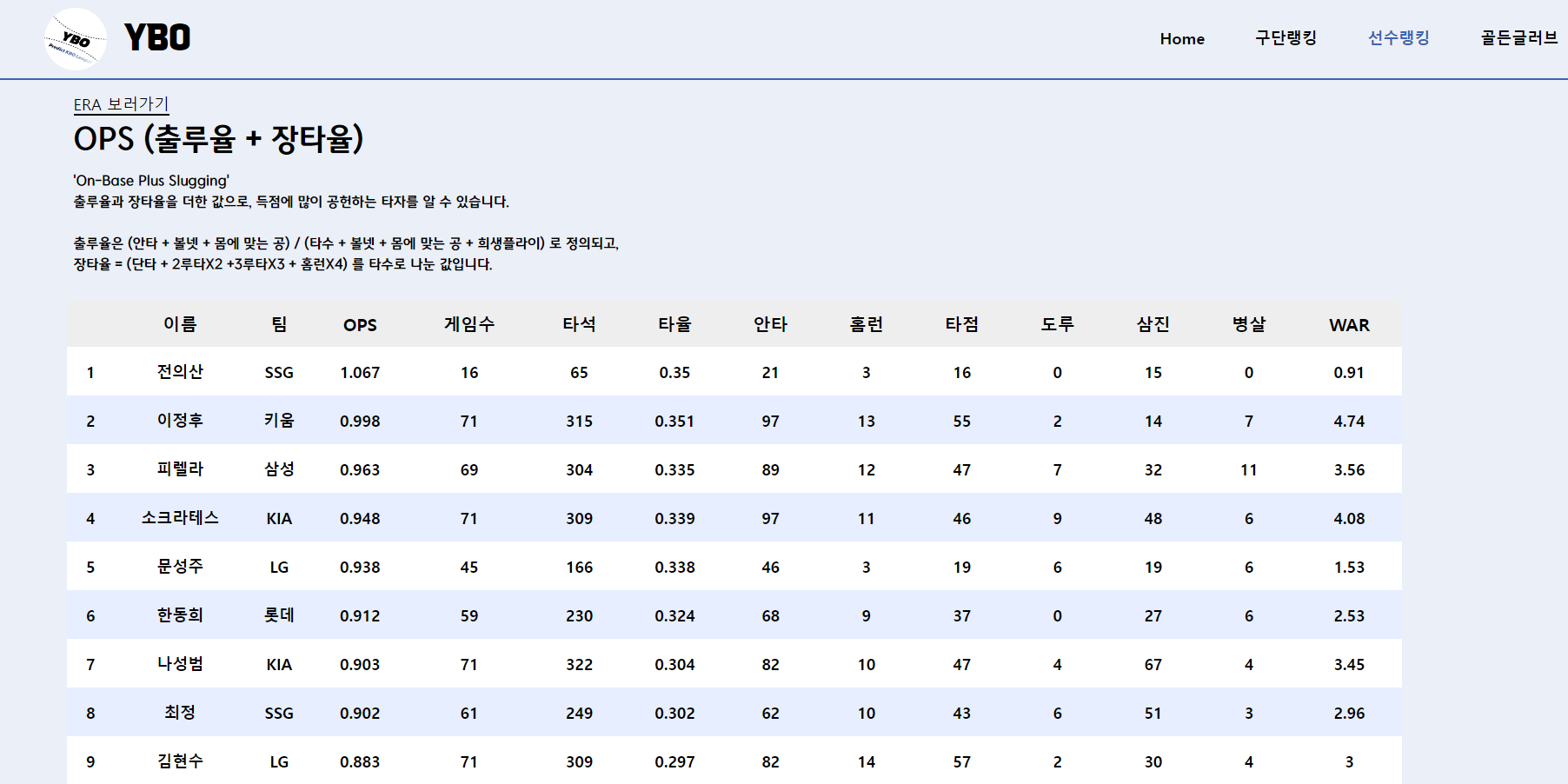
Task: Select the 선수랭킹 menu
Action: click(x=1399, y=38)
